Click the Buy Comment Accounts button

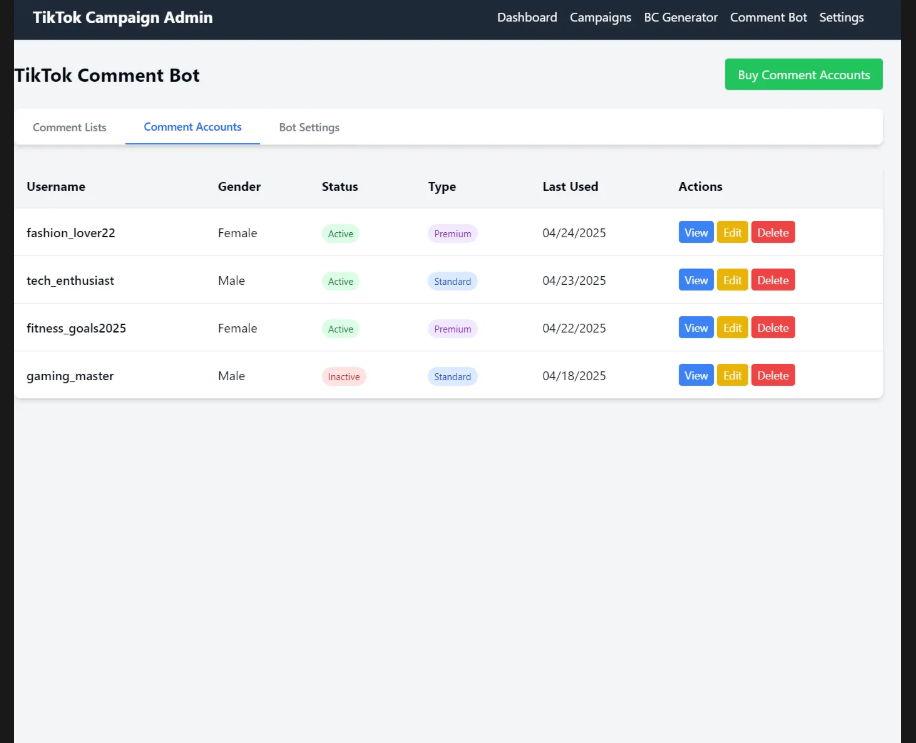point(803,75)
